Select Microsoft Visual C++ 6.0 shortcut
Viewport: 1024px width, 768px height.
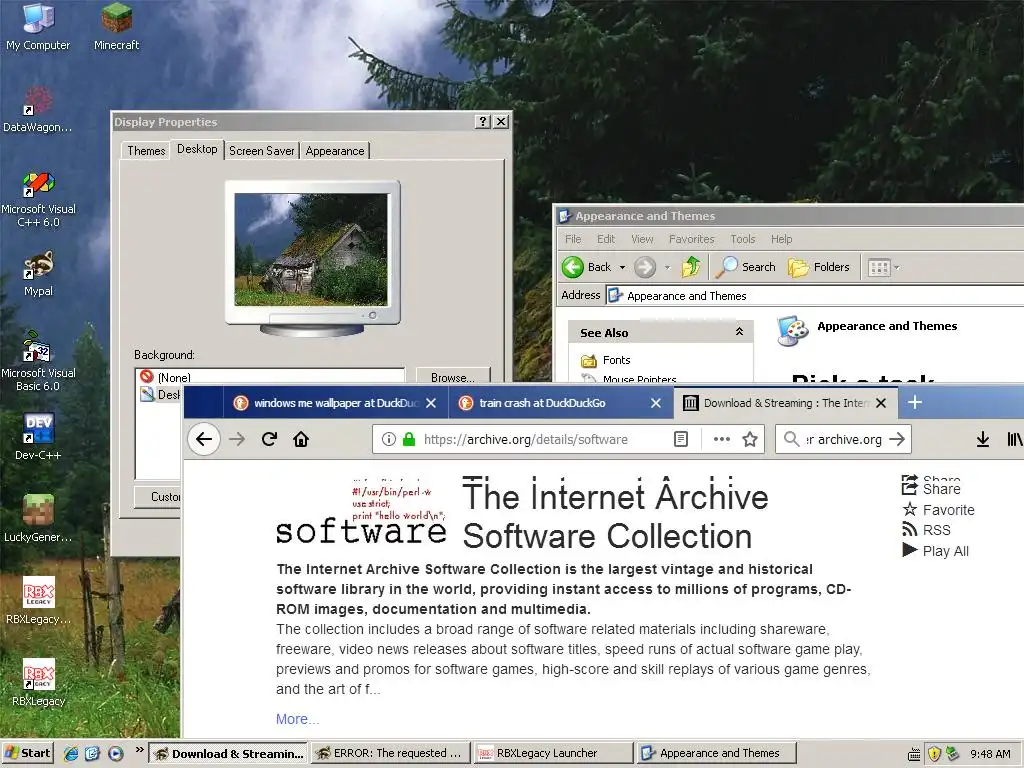tap(38, 199)
